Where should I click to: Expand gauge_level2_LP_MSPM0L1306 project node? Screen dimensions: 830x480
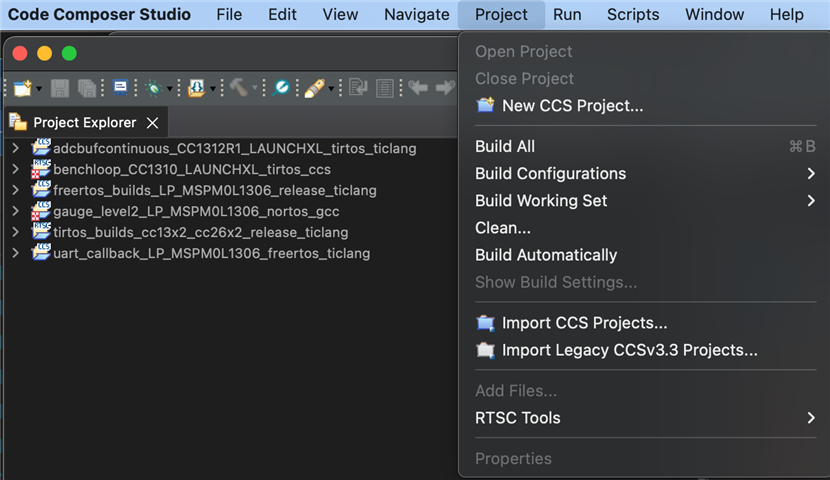pos(16,211)
